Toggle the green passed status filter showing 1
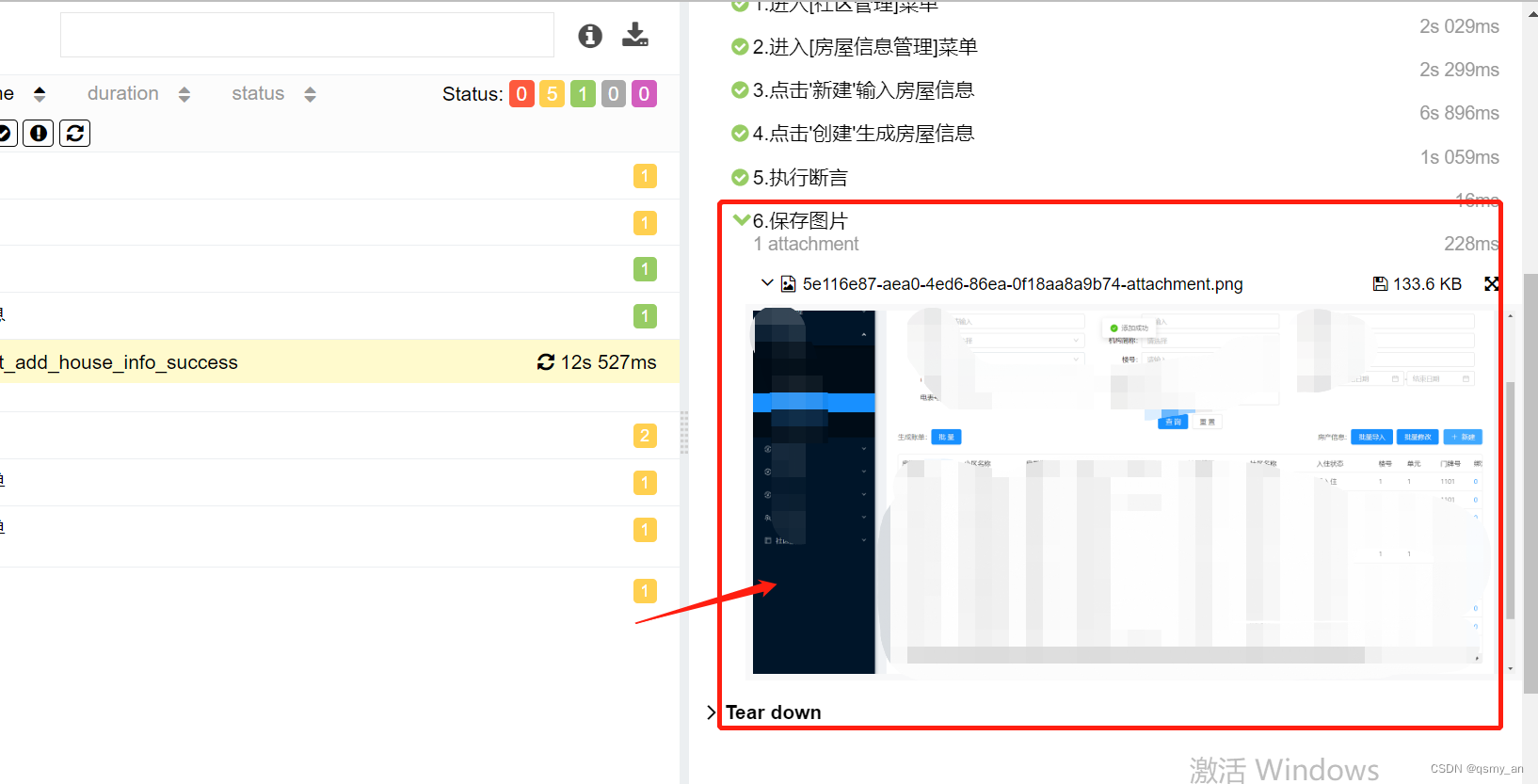The image size is (1538, 784). [583, 94]
